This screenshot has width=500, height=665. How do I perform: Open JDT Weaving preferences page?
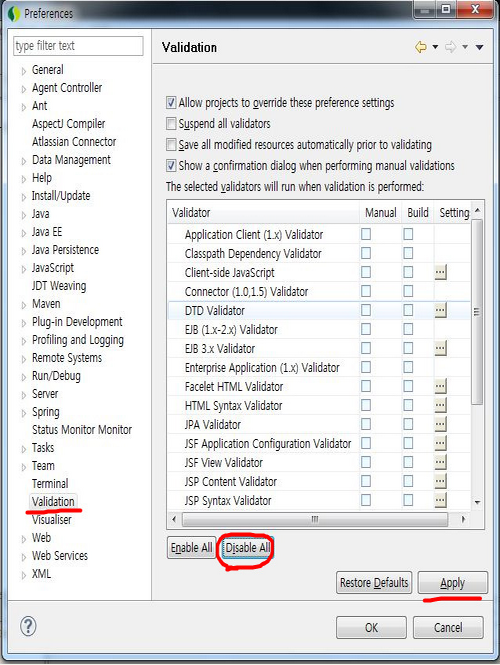pyautogui.click(x=59, y=286)
